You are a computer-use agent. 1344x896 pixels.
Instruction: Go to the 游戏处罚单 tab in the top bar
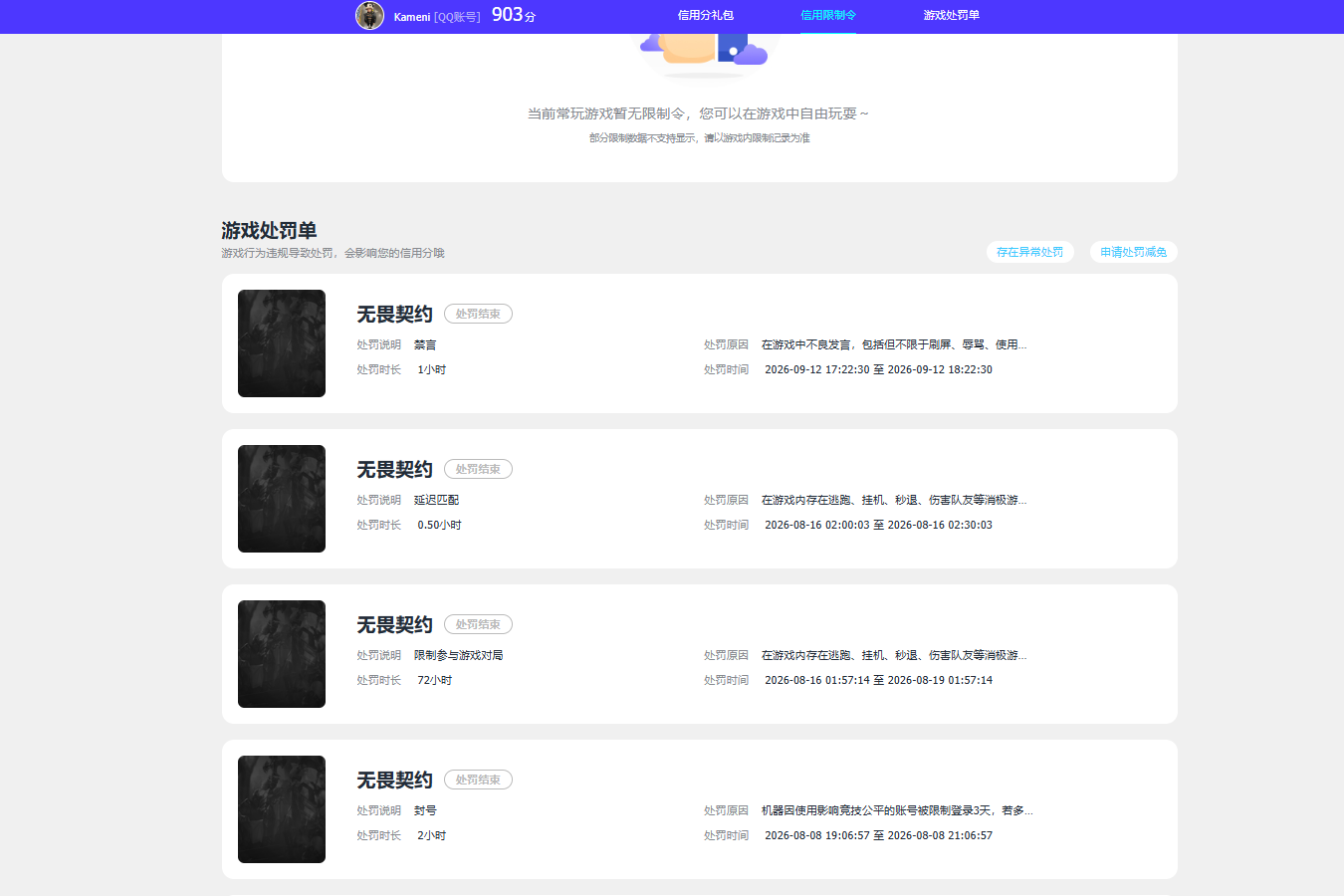(952, 15)
